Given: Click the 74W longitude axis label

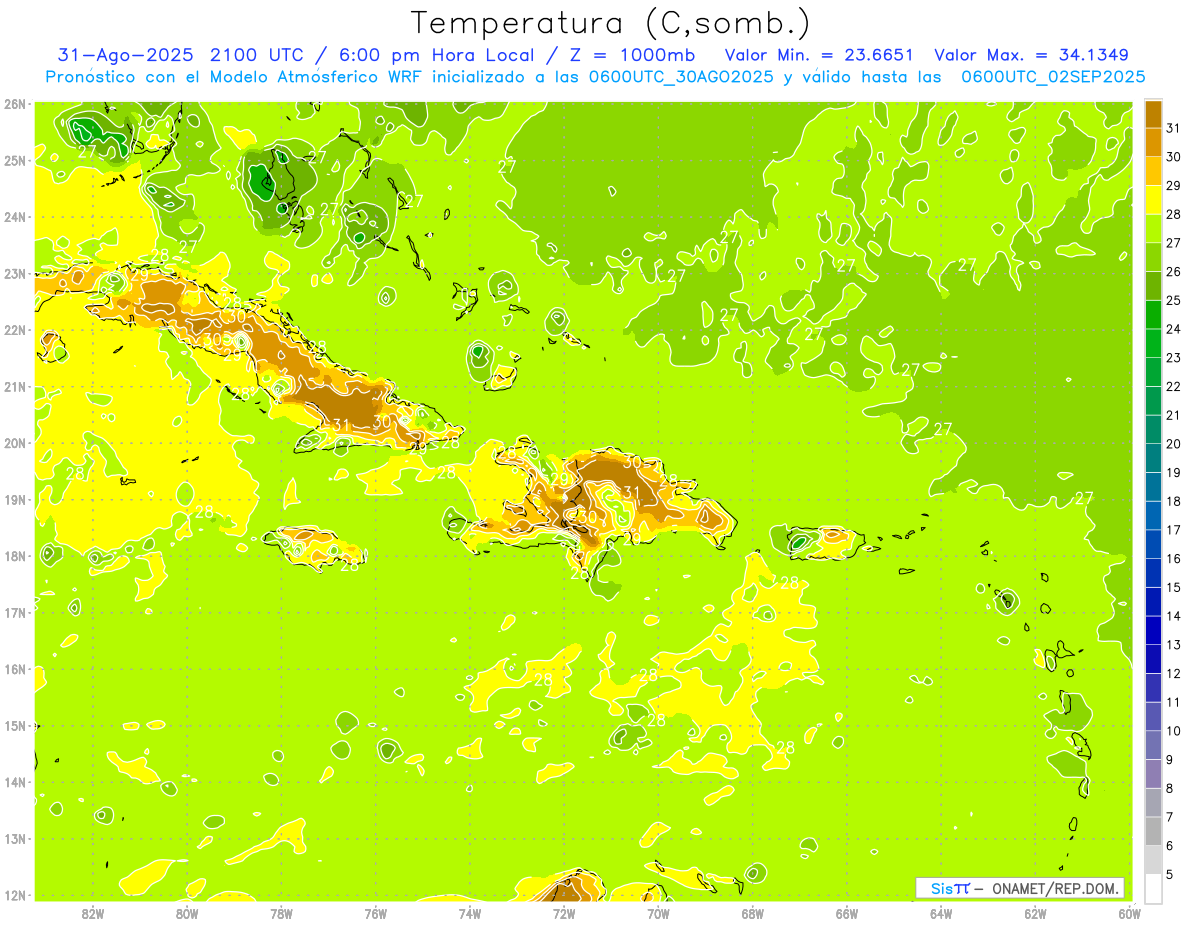Looking at the screenshot, I should (x=470, y=913).
